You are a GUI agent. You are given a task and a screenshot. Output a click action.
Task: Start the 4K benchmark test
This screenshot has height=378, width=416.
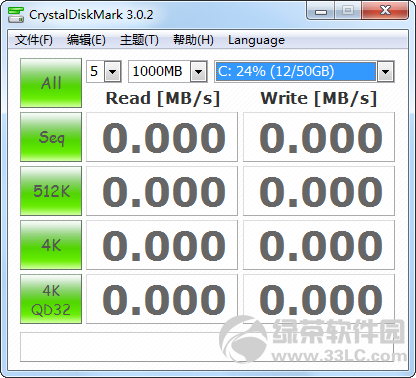(51, 245)
